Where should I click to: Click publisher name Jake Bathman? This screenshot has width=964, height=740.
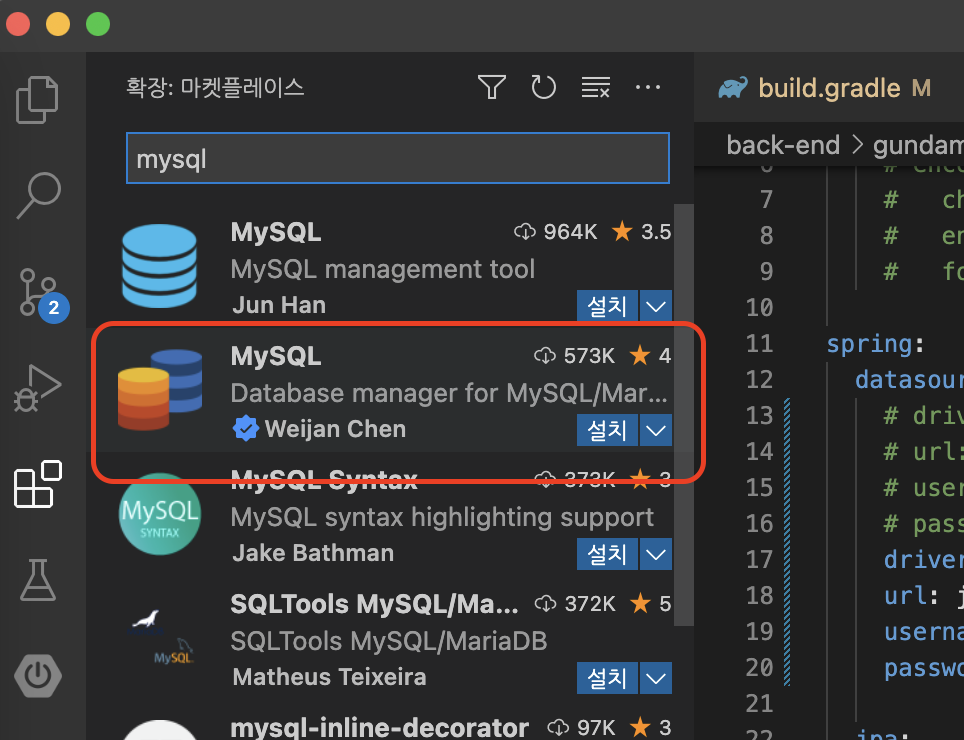pyautogui.click(x=313, y=553)
